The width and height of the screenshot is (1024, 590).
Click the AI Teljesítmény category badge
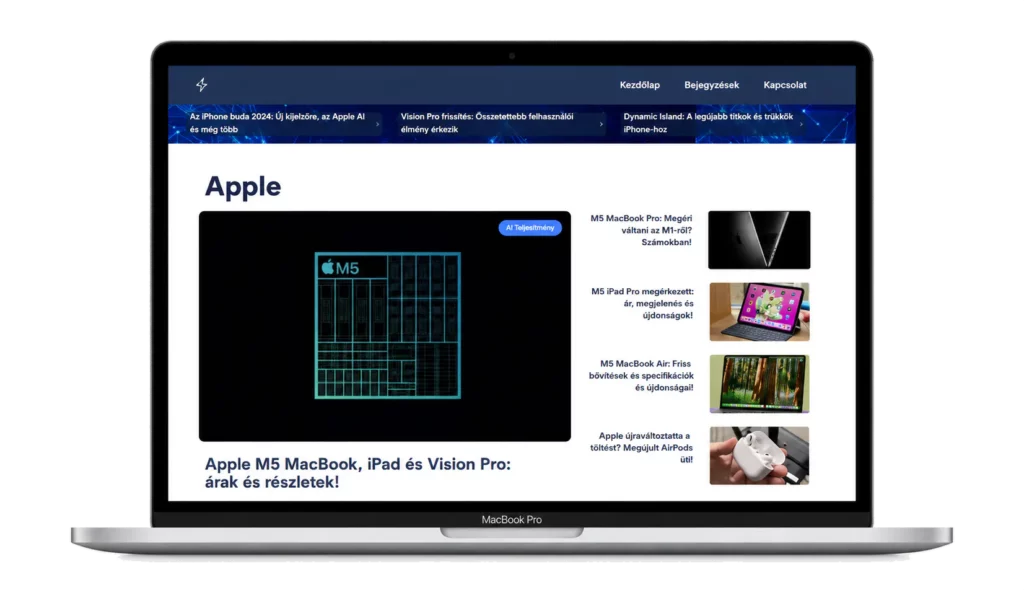(530, 227)
